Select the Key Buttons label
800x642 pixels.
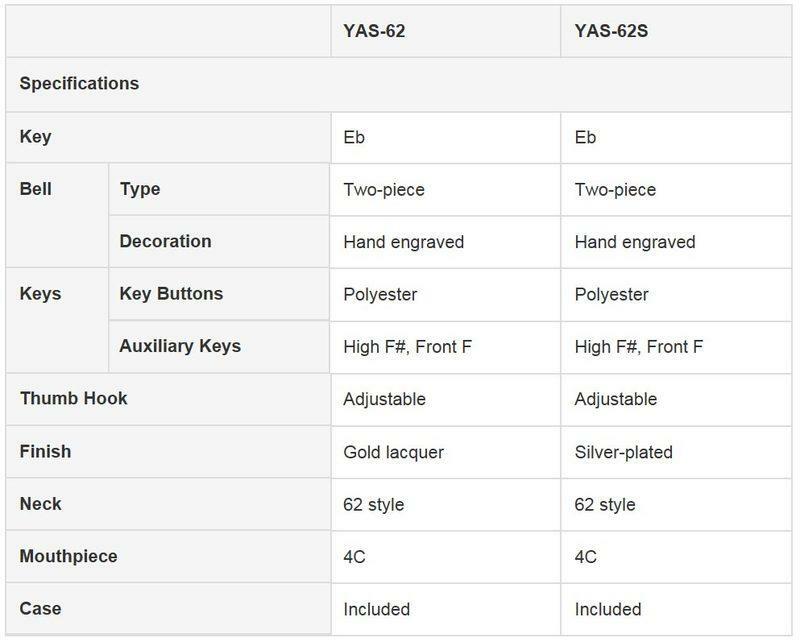click(x=171, y=294)
